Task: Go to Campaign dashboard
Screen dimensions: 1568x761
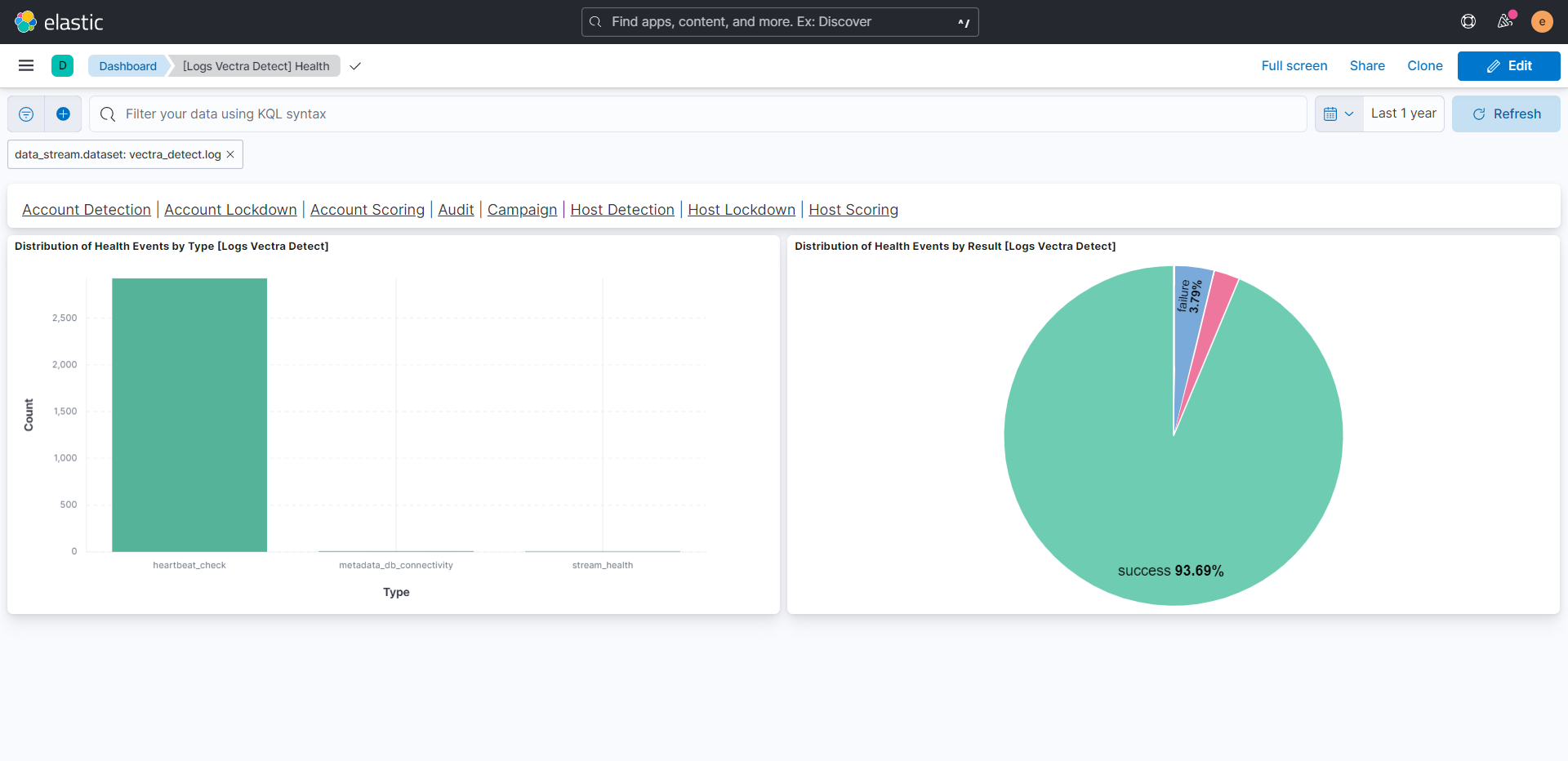Action: click(522, 210)
